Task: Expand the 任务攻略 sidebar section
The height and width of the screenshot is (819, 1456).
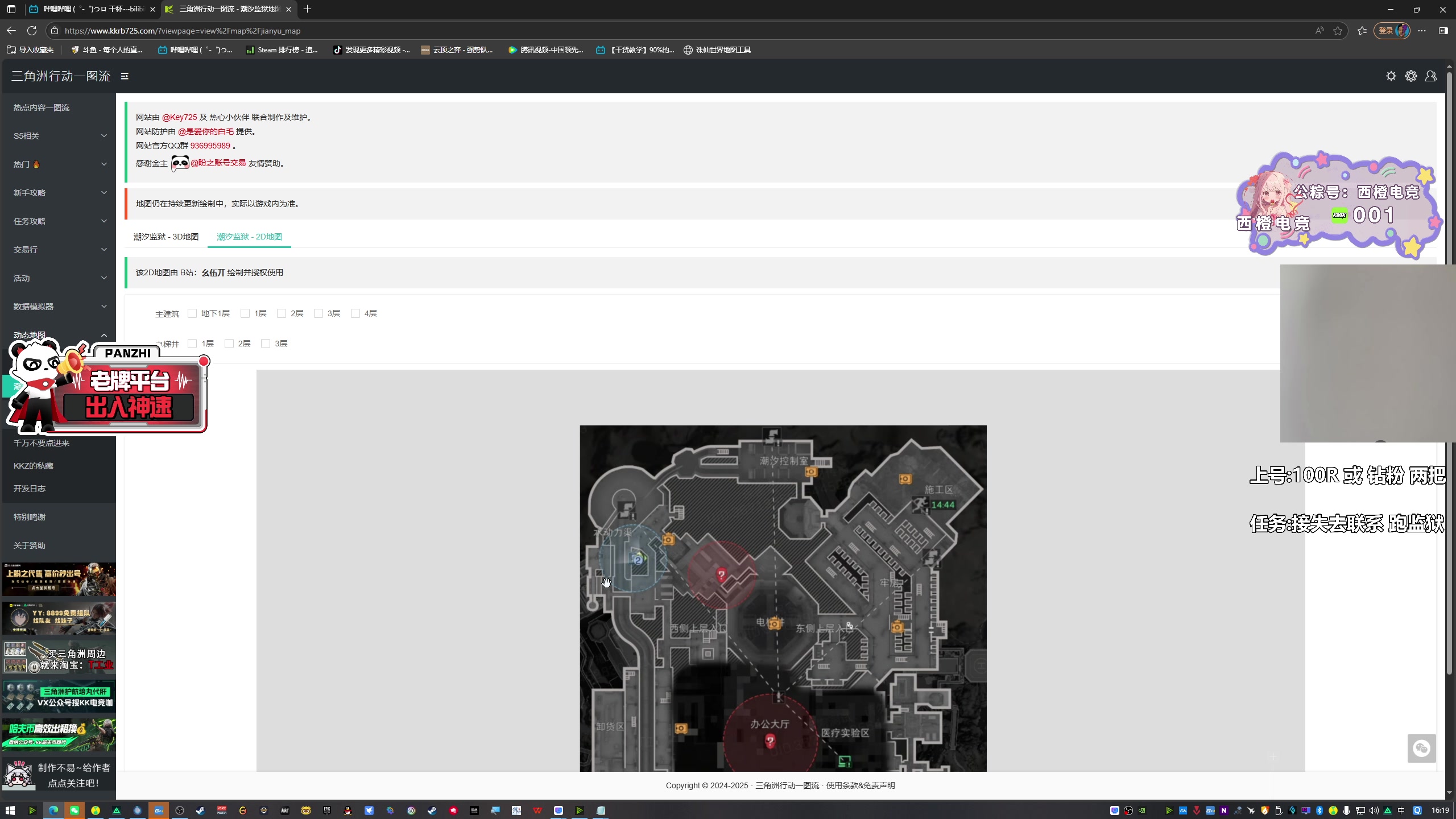Action: point(59,221)
